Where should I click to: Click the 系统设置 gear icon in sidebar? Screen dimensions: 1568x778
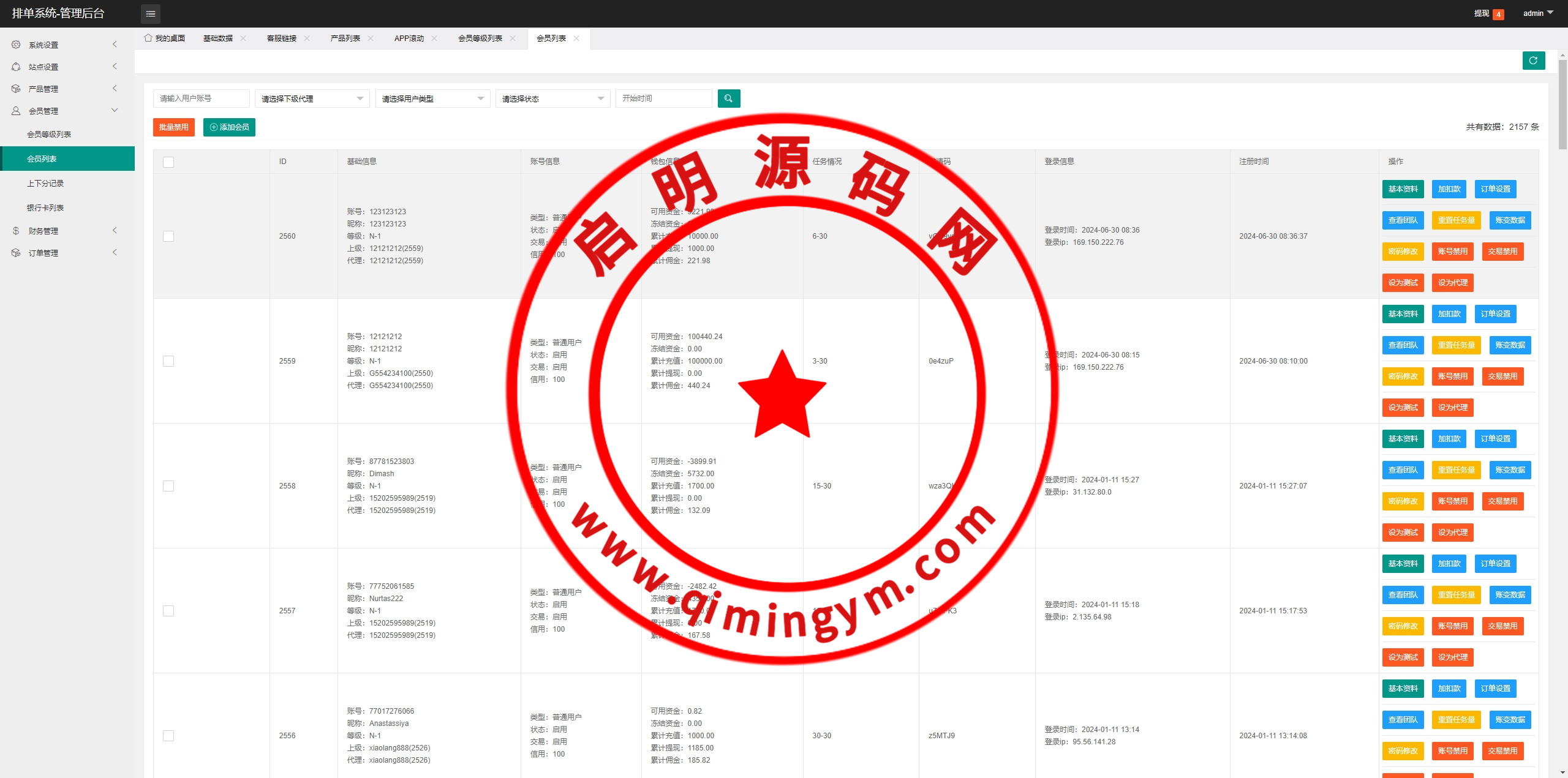click(x=16, y=45)
